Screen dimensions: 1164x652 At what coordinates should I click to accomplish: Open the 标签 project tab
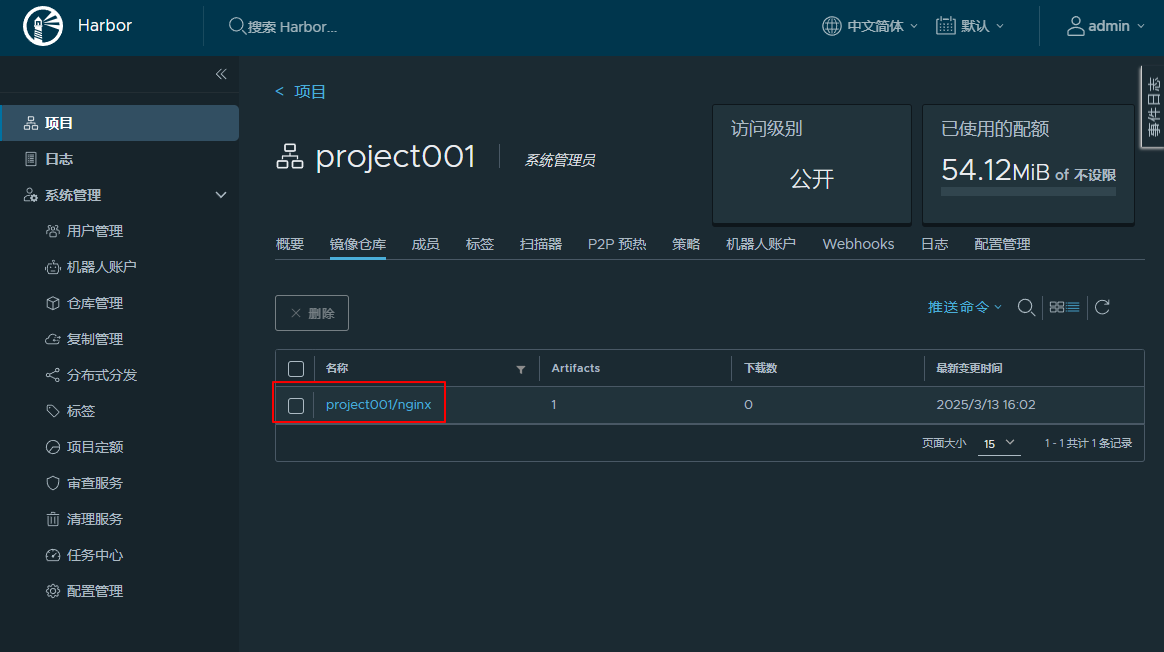pyautogui.click(x=480, y=244)
